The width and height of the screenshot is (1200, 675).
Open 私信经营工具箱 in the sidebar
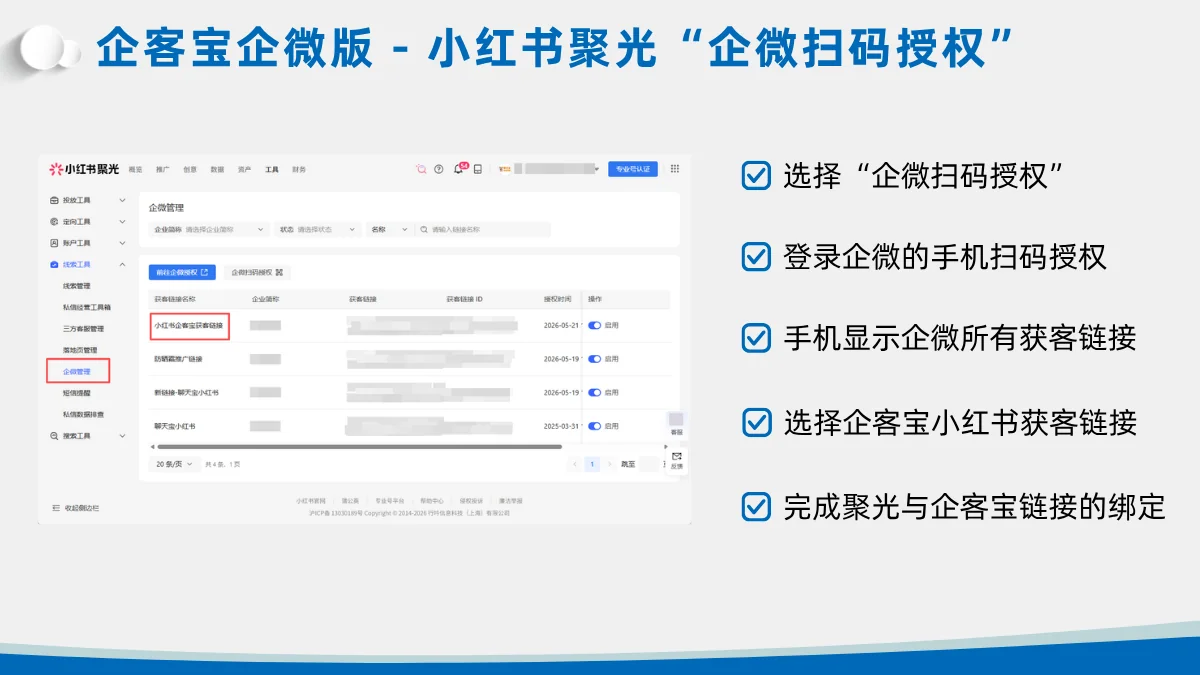[x=87, y=307]
